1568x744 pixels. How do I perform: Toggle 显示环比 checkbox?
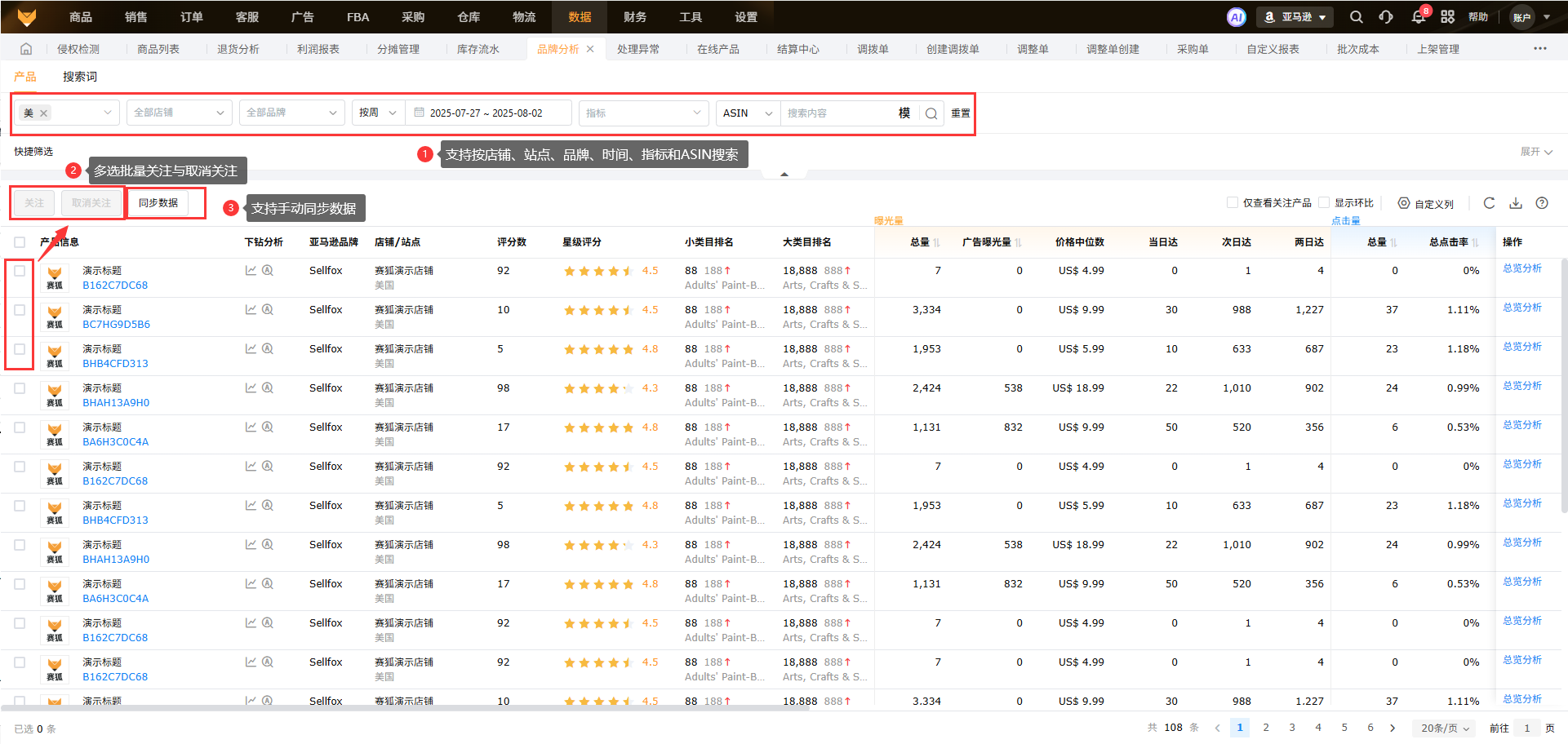coord(1324,203)
